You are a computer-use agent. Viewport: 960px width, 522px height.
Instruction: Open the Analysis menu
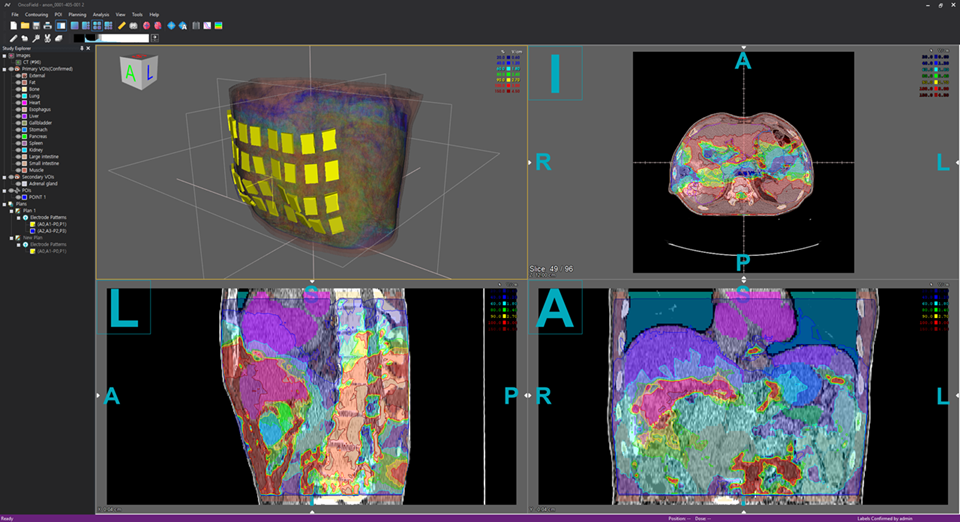click(x=101, y=15)
